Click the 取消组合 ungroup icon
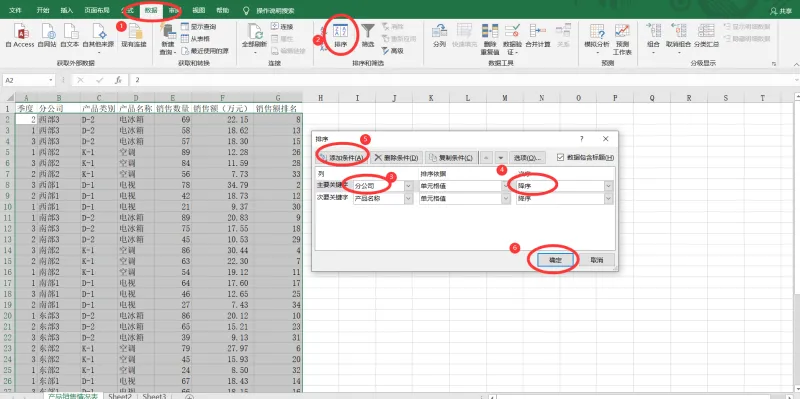The image size is (800, 399). click(x=679, y=38)
